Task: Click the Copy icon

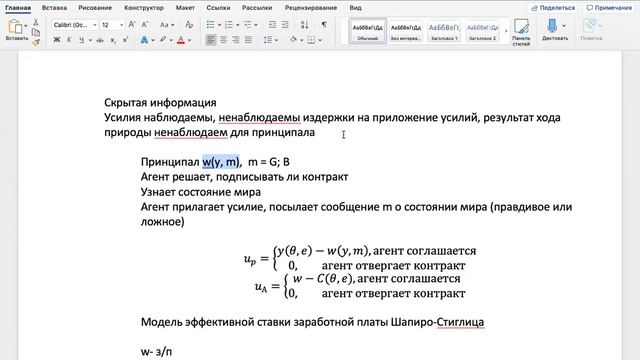Action: 36,32
